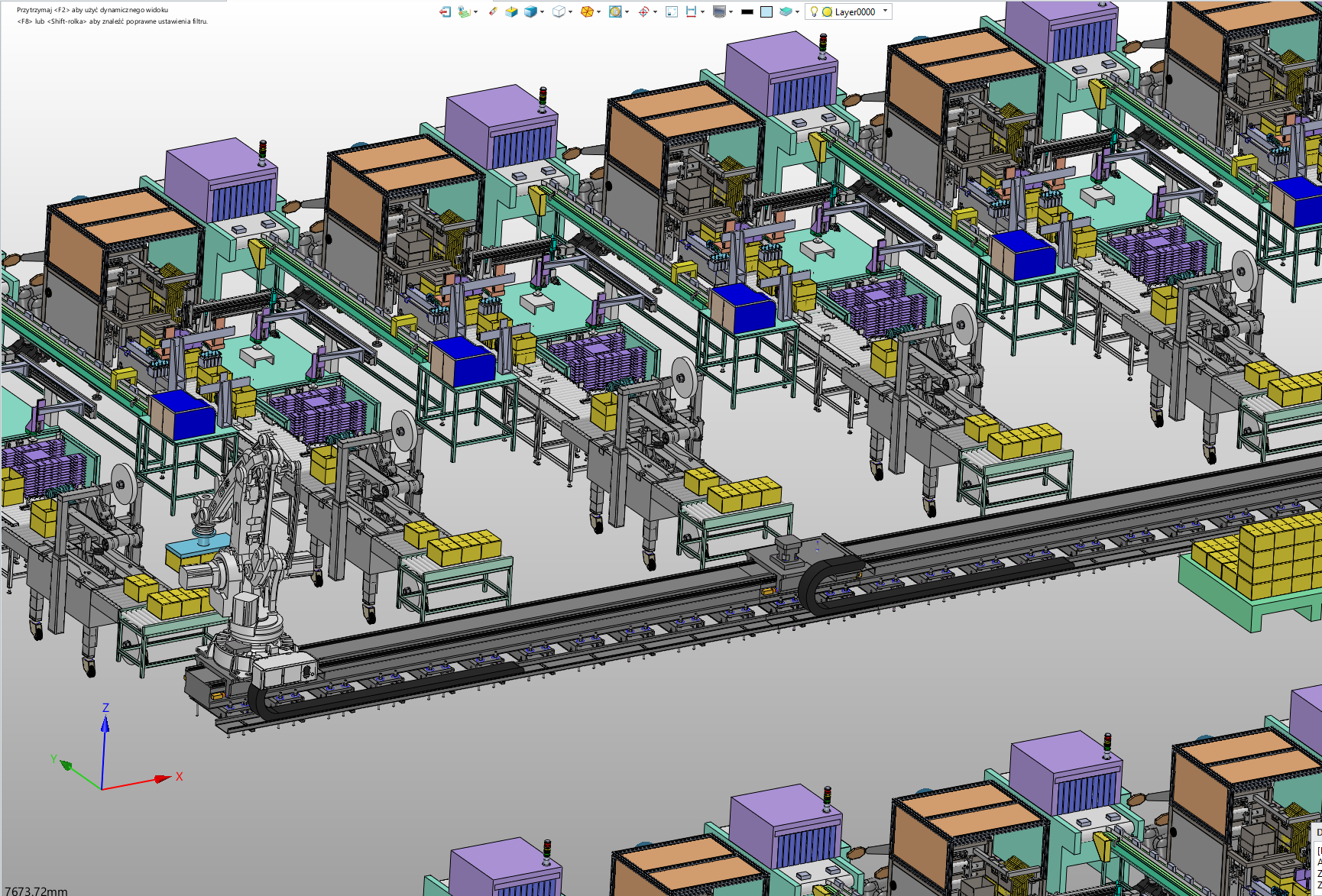Select the eraser tool icon
This screenshot has width=1322, height=896.
493,11
